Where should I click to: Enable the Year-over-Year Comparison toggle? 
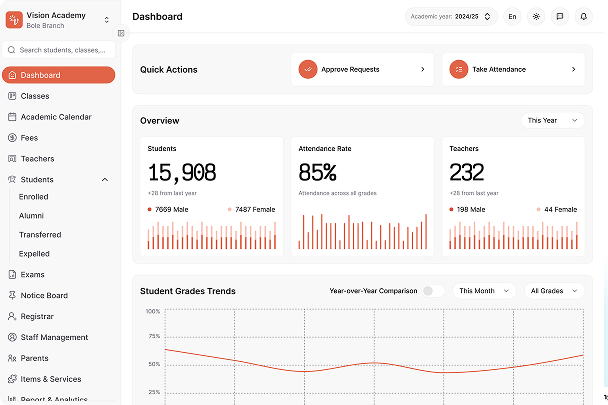pyautogui.click(x=433, y=291)
